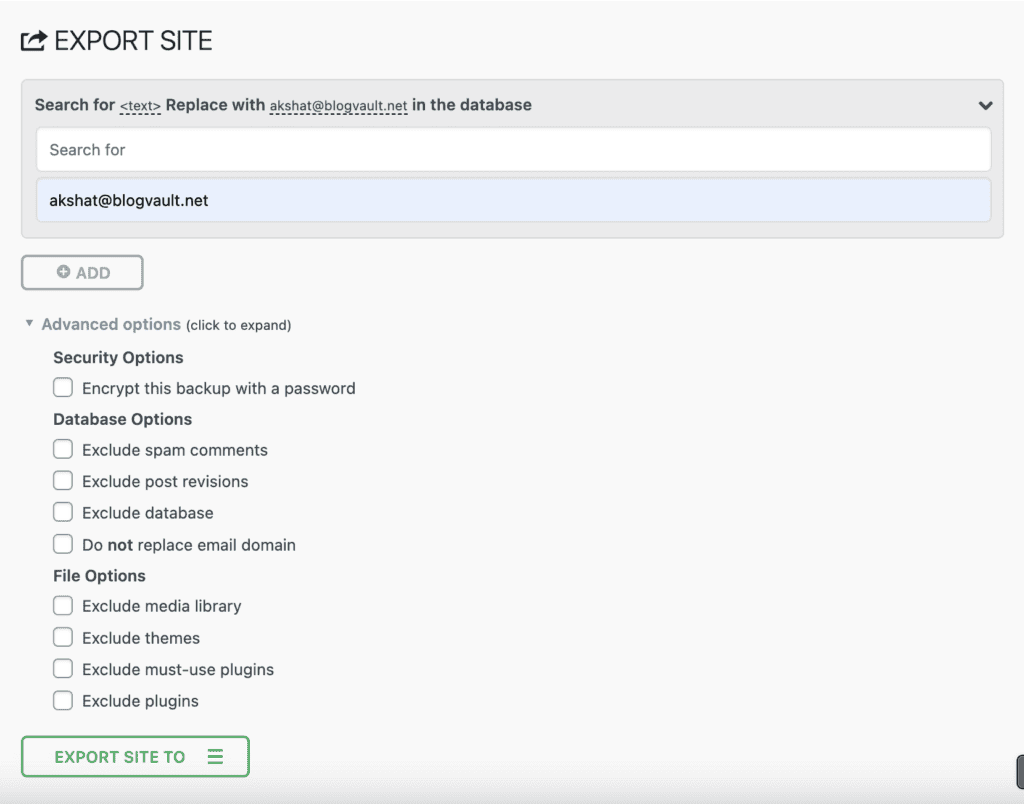
Task: Focus the Search for input field
Action: pyautogui.click(x=513, y=150)
